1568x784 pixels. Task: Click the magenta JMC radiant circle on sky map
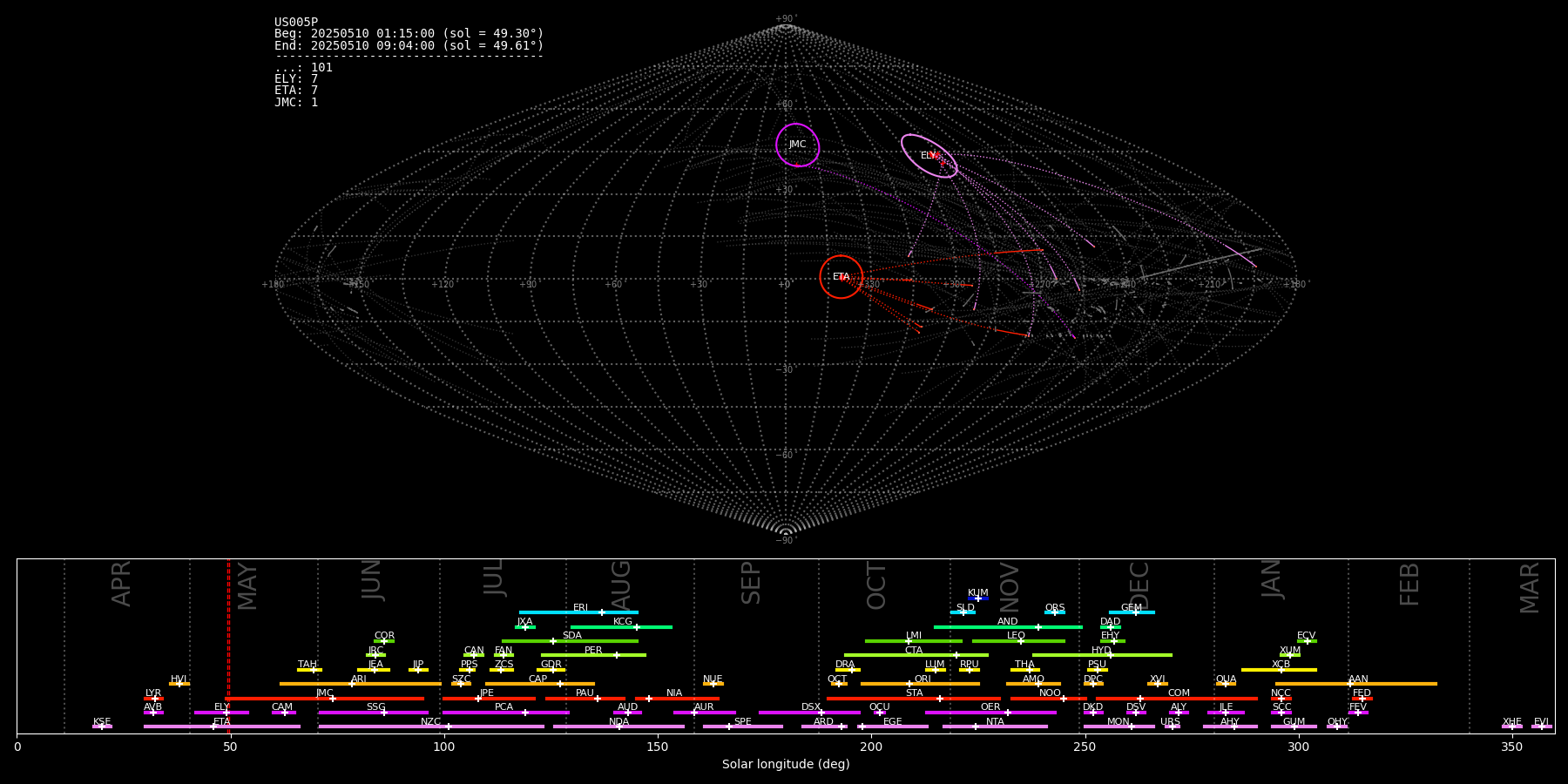[798, 145]
